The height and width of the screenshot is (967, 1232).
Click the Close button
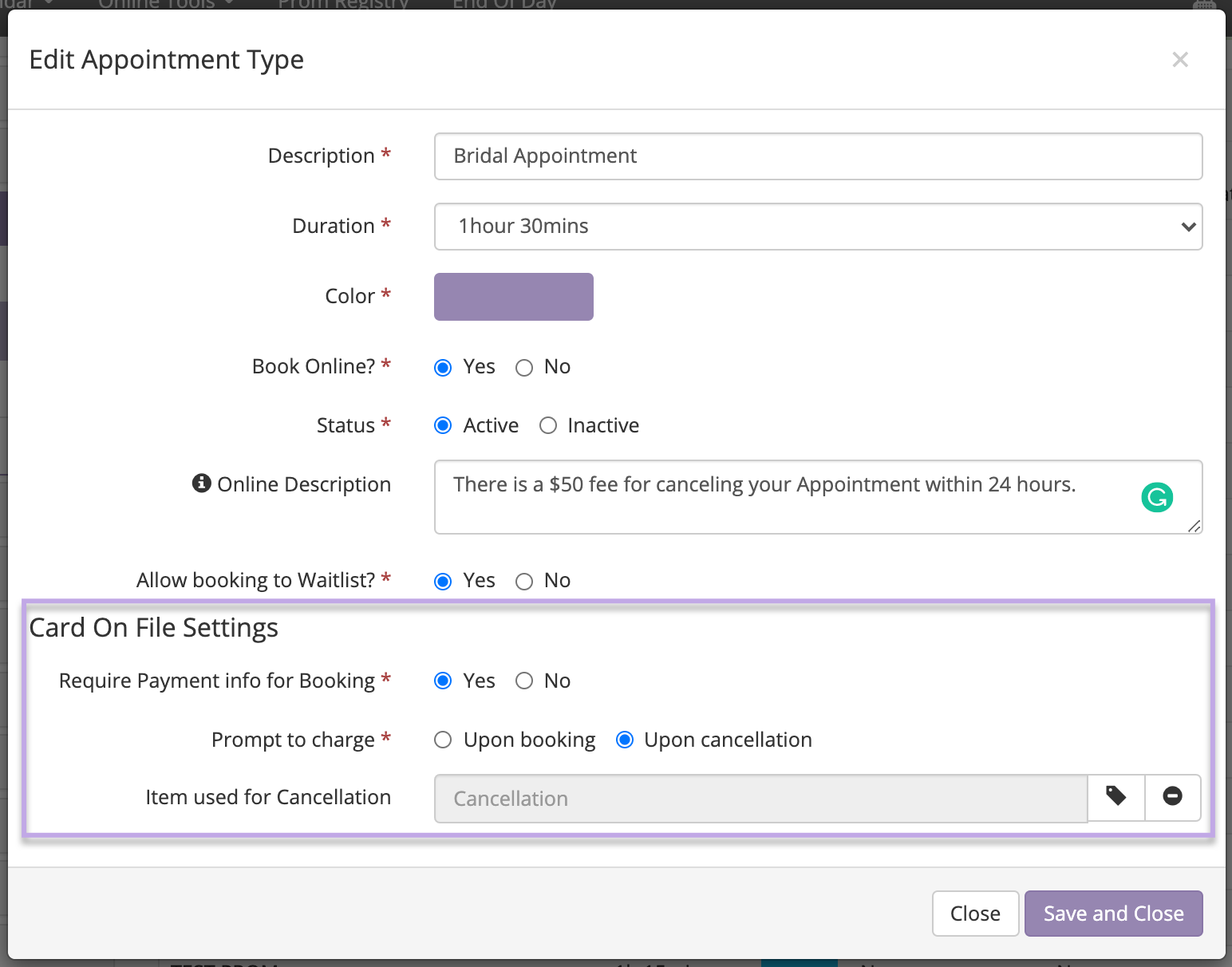975,914
